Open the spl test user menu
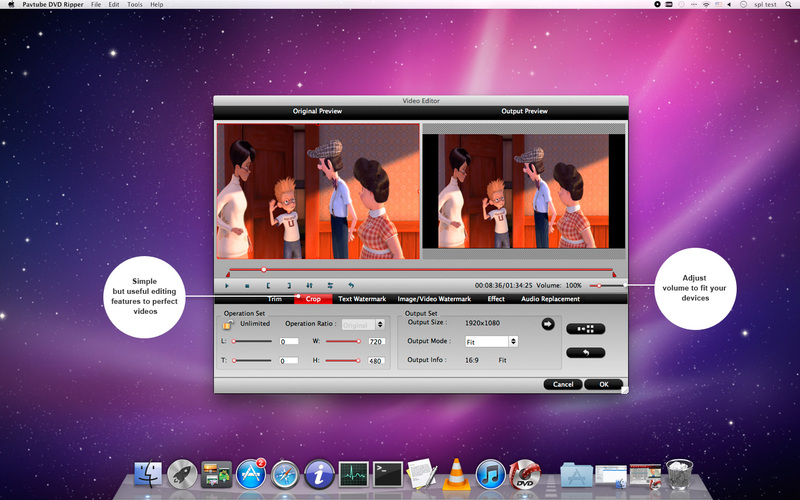The height and width of the screenshot is (500, 800). [x=765, y=5]
